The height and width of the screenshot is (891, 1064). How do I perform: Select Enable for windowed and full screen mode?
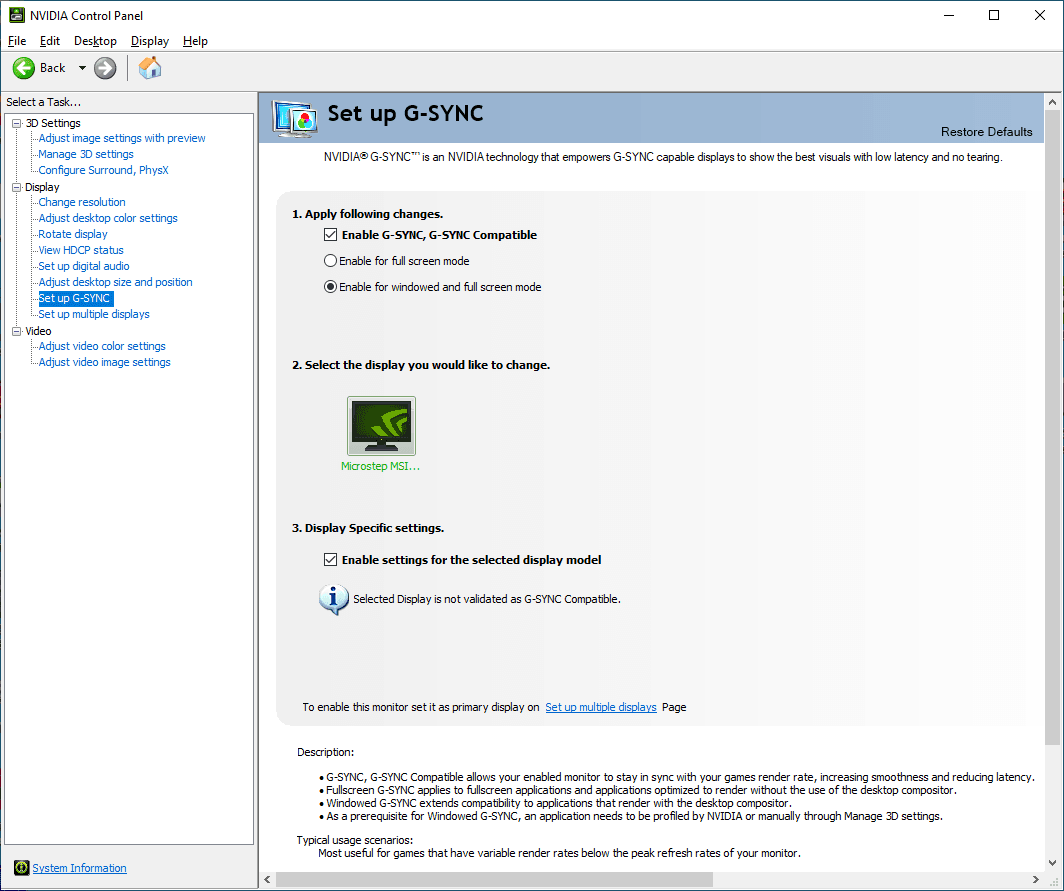point(330,287)
